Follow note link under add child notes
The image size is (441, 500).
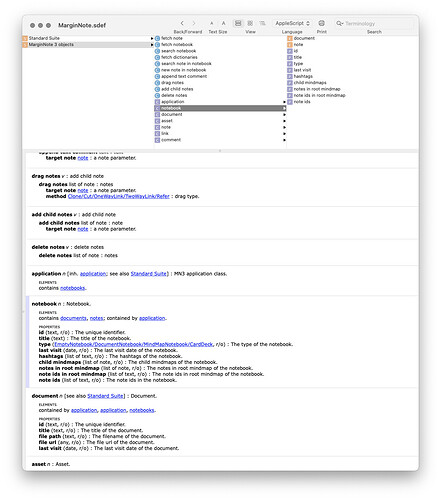coord(83,229)
